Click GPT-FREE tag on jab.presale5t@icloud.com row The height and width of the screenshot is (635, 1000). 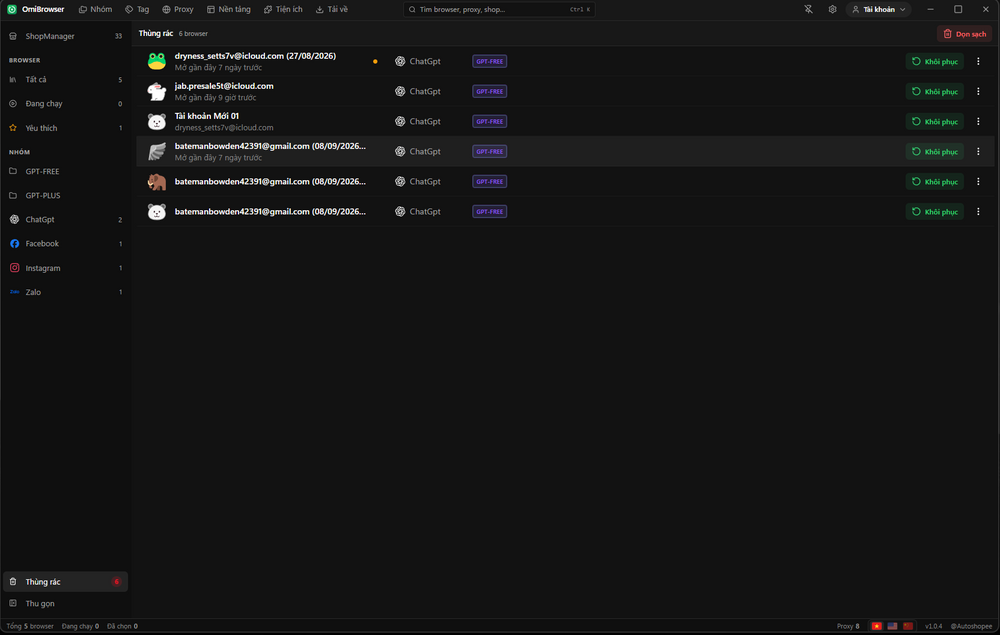(x=489, y=91)
